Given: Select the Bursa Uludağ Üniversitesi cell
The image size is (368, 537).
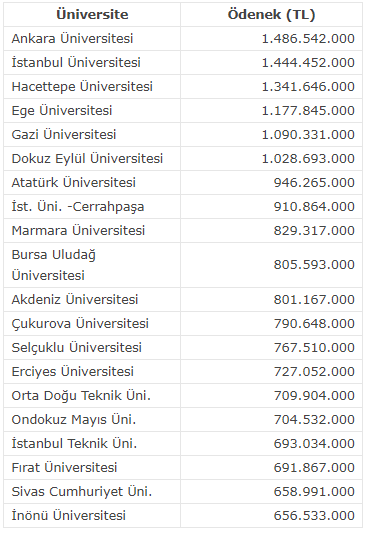Looking at the screenshot, I should [92, 265].
